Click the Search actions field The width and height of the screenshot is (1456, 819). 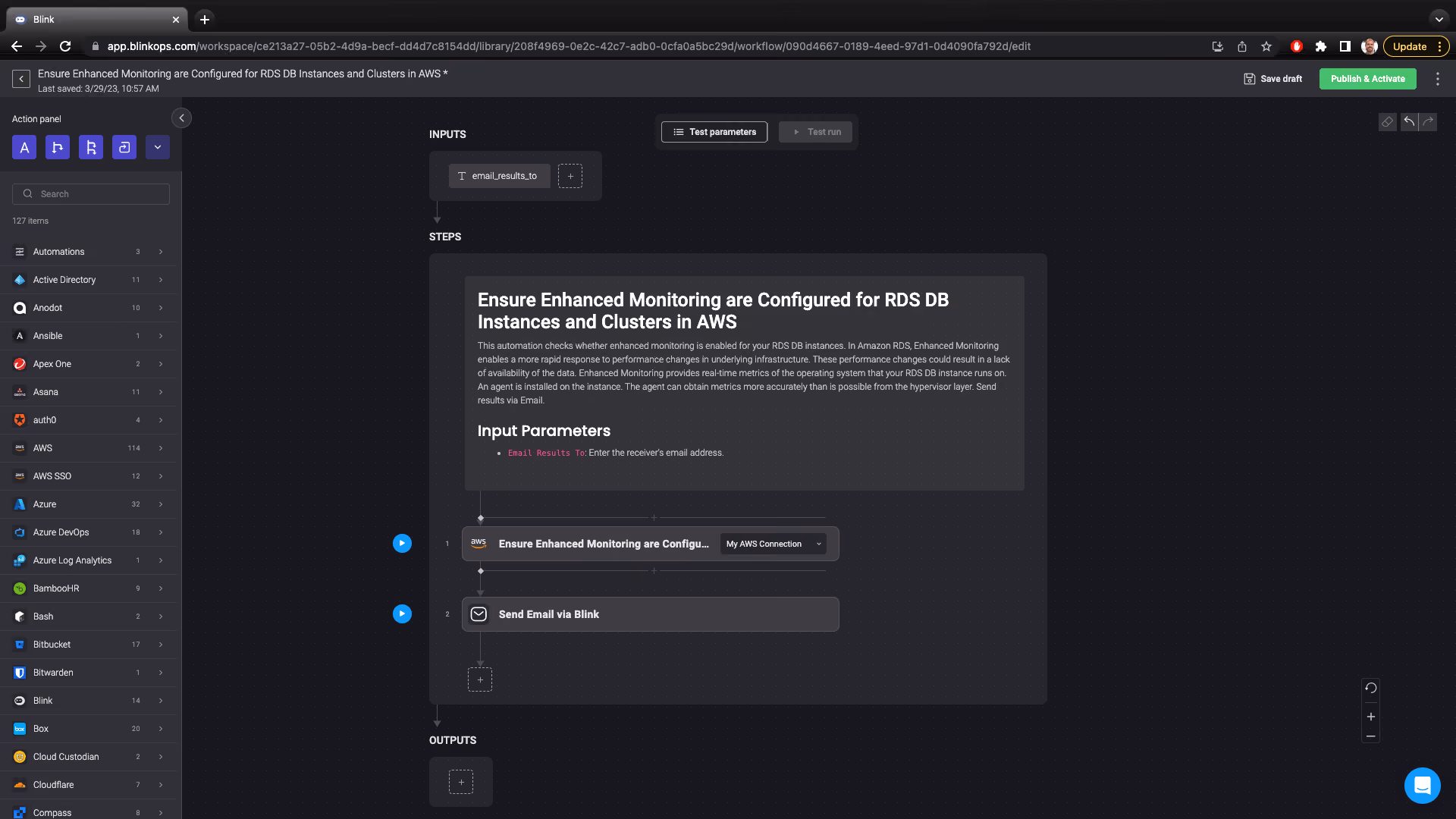[91, 194]
